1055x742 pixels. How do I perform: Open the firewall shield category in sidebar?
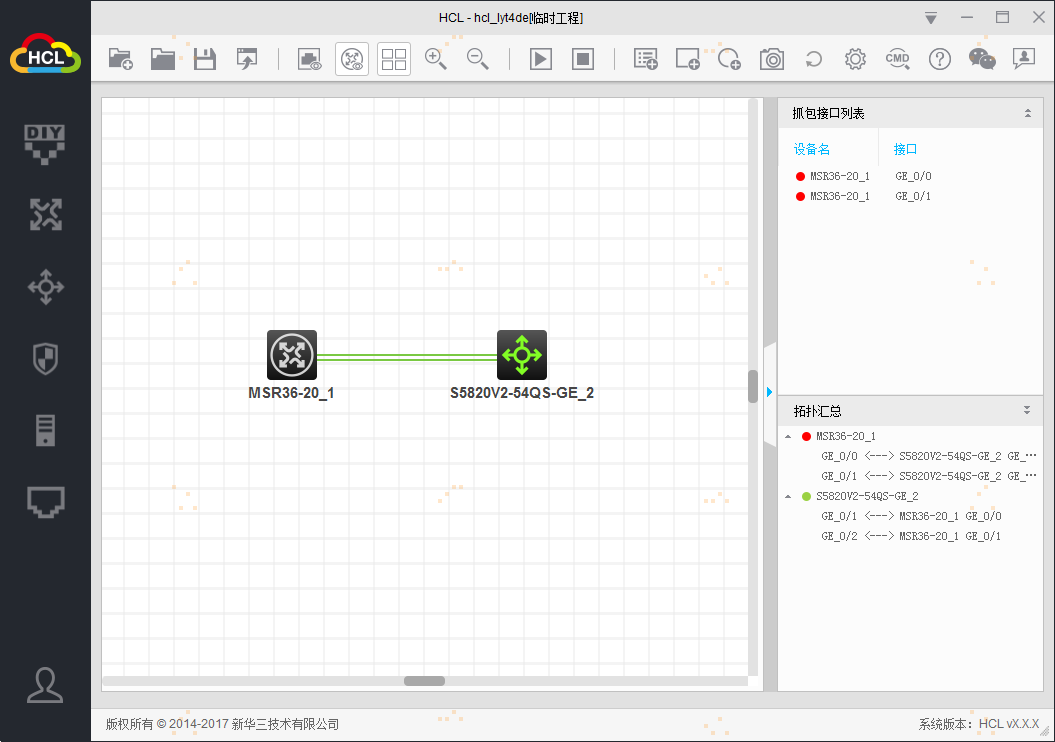(x=45, y=359)
